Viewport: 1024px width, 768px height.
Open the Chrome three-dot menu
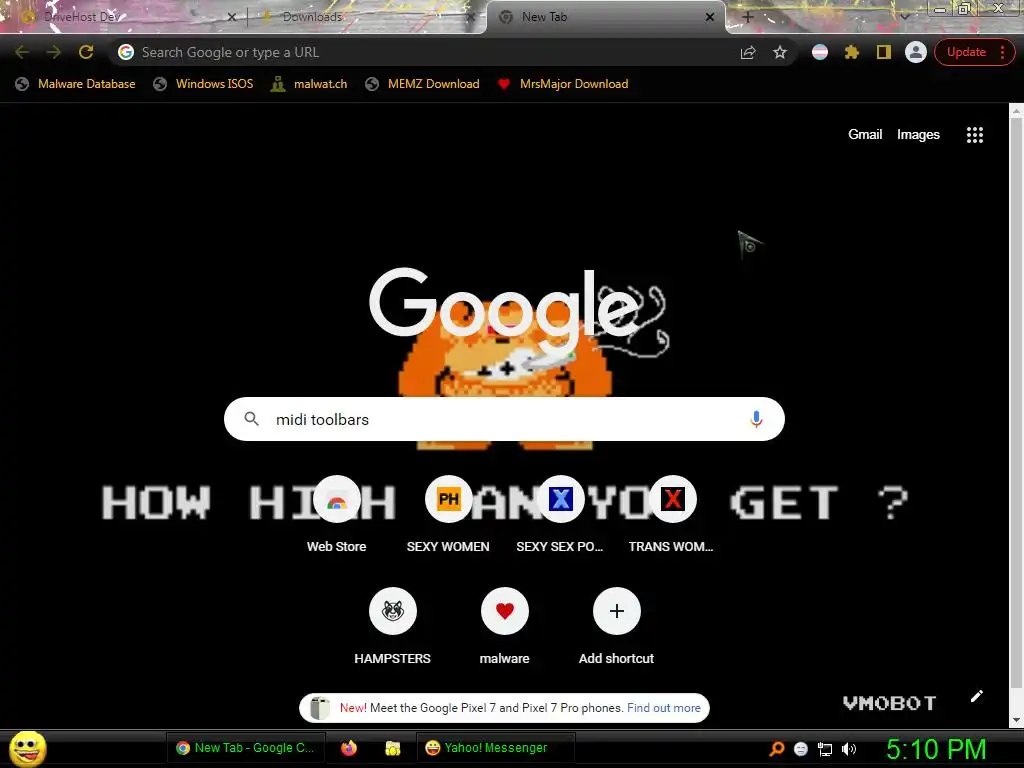pyautogui.click(x=1002, y=52)
